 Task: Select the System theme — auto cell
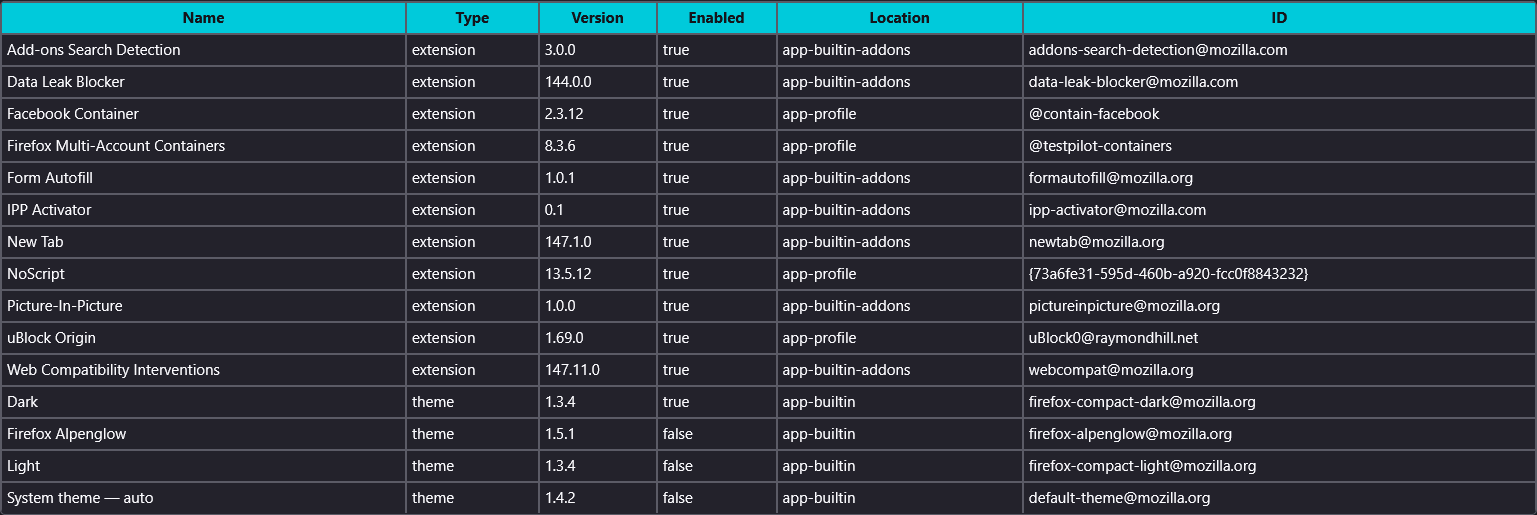click(x=80, y=498)
